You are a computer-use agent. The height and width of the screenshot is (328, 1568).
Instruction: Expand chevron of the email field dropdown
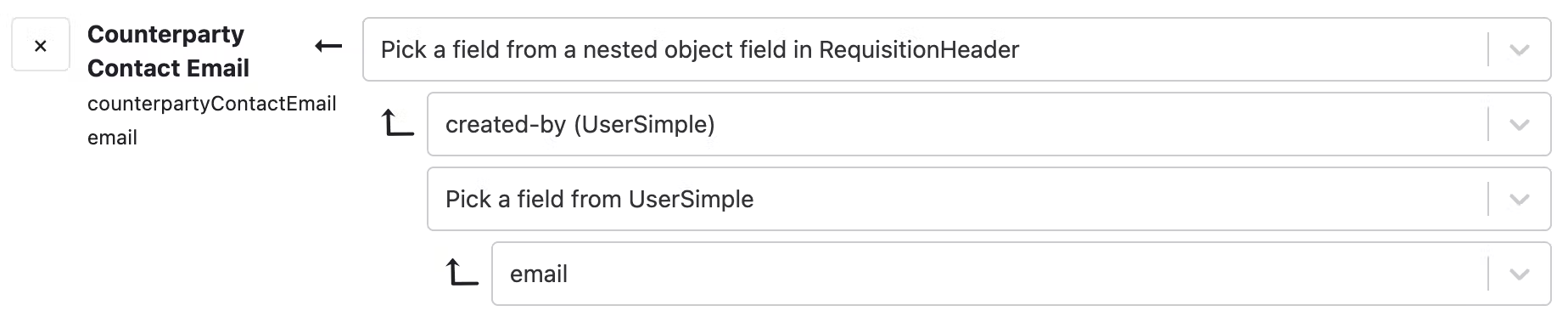point(1519,274)
